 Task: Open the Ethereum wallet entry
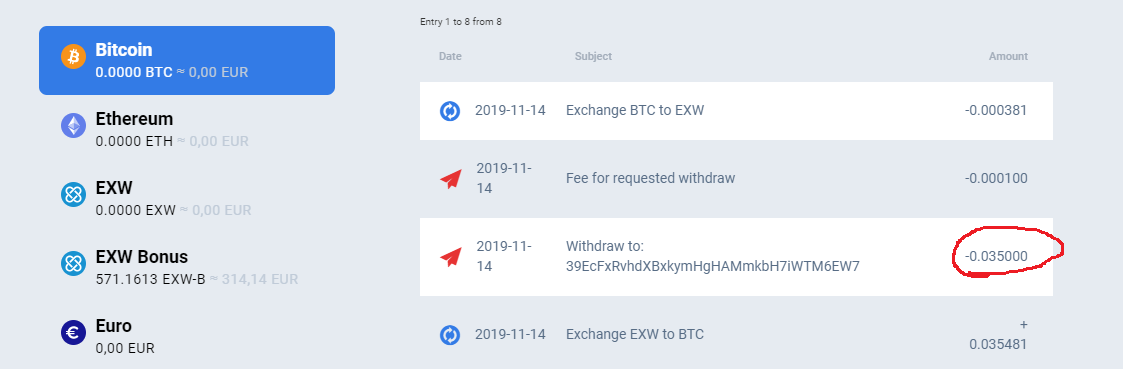(187, 129)
